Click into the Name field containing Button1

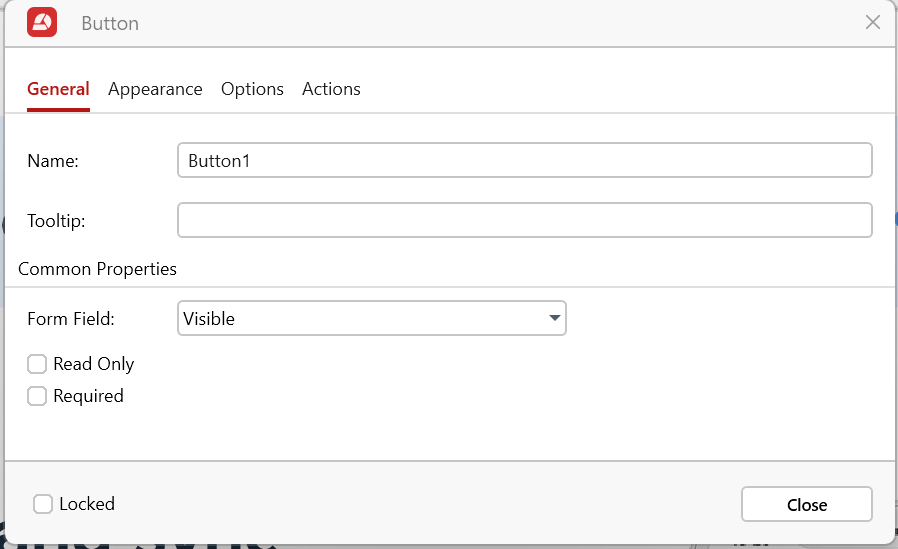(524, 160)
